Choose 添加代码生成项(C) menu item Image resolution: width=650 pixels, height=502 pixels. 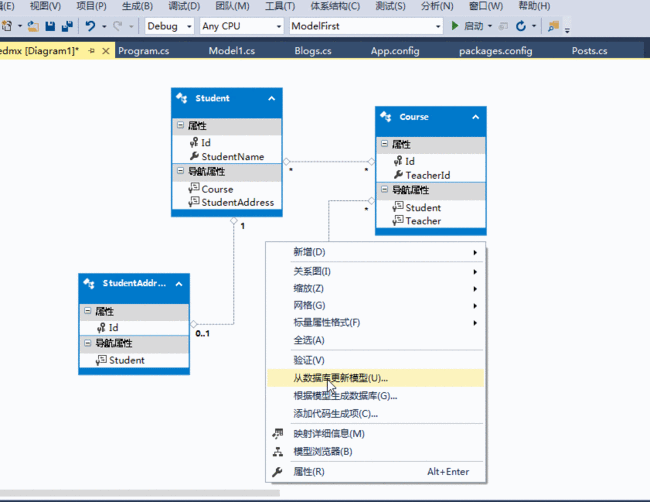coord(376,414)
